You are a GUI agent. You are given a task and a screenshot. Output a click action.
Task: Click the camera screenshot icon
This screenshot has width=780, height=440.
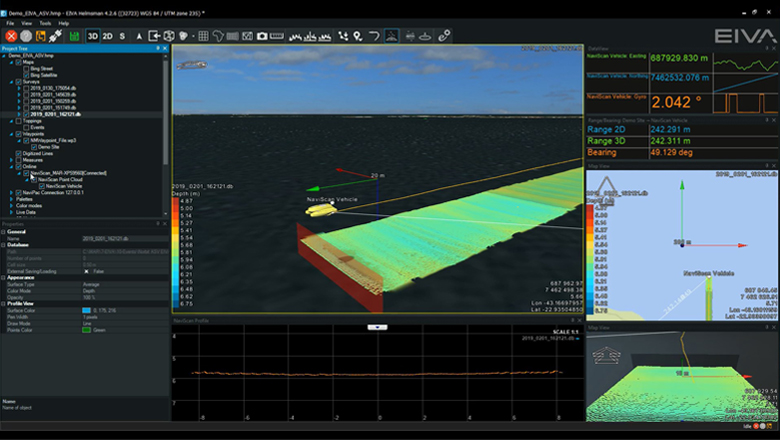pyautogui.click(x=262, y=36)
